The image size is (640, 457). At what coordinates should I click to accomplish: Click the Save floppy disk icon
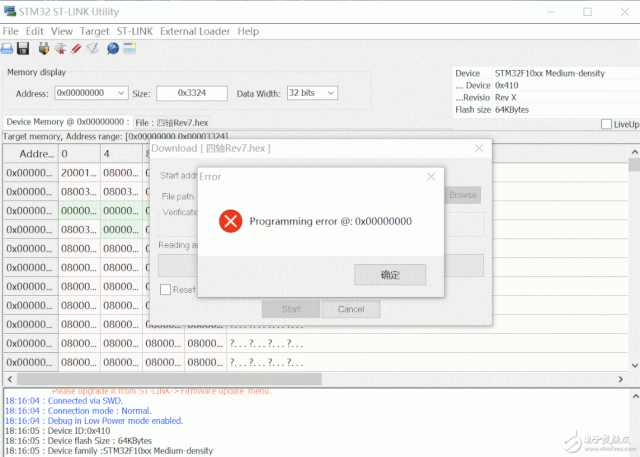23,49
